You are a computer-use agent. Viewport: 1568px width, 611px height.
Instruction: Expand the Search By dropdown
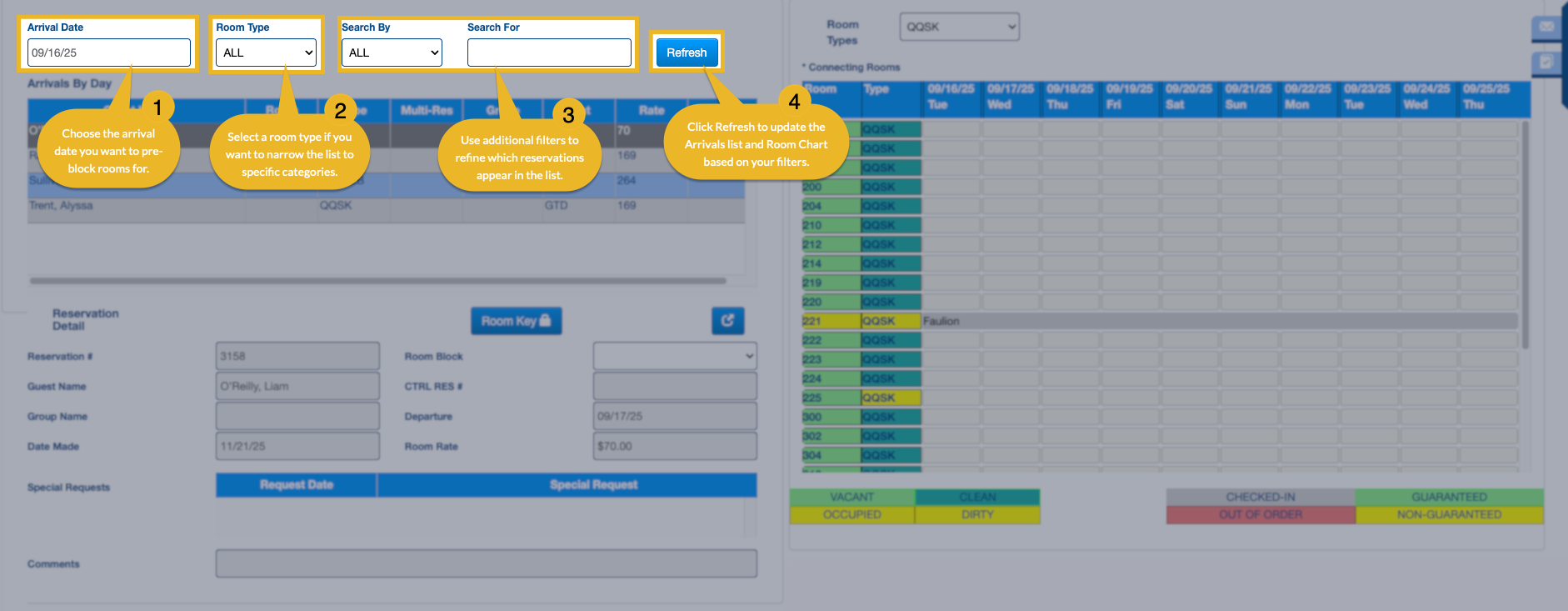coord(392,53)
